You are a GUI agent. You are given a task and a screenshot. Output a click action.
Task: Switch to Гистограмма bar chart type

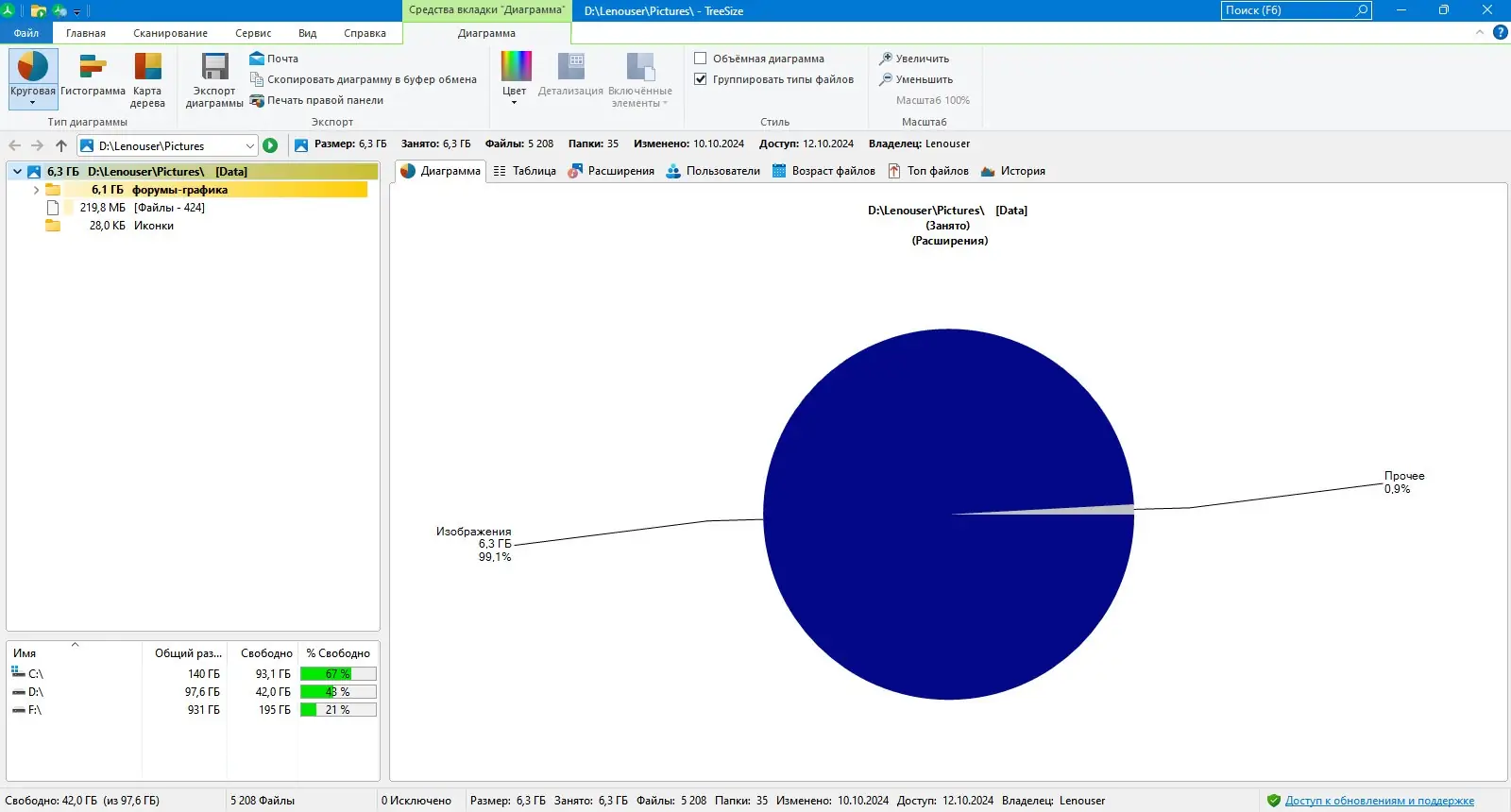click(93, 76)
